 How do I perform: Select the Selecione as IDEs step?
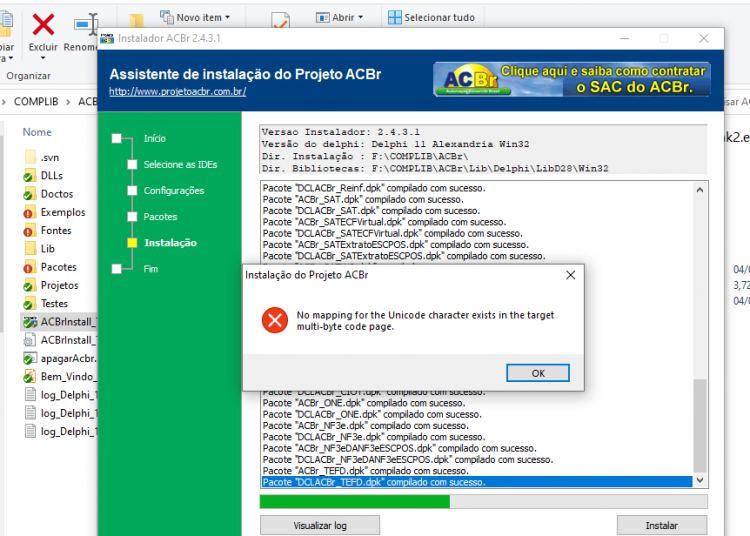pos(180,164)
